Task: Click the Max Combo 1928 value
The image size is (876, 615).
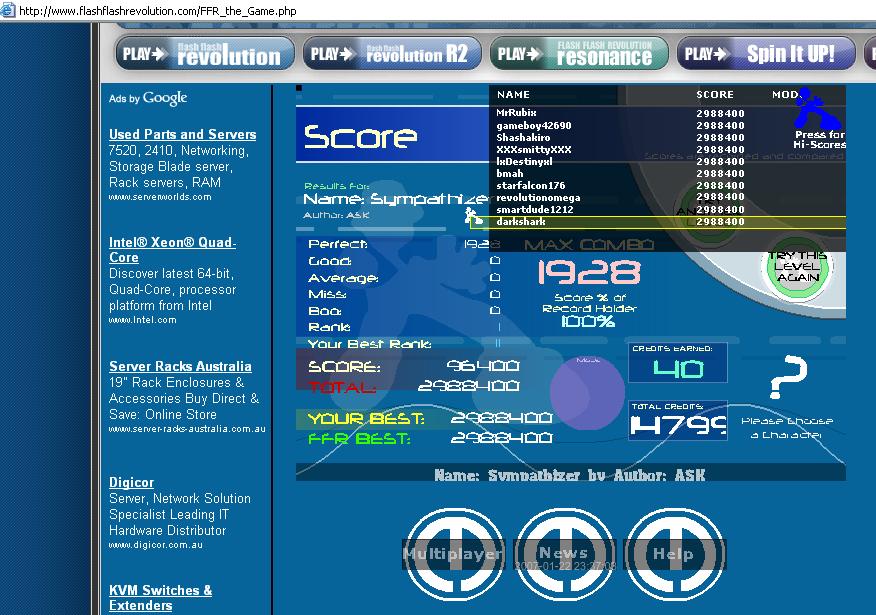Action: pos(589,273)
